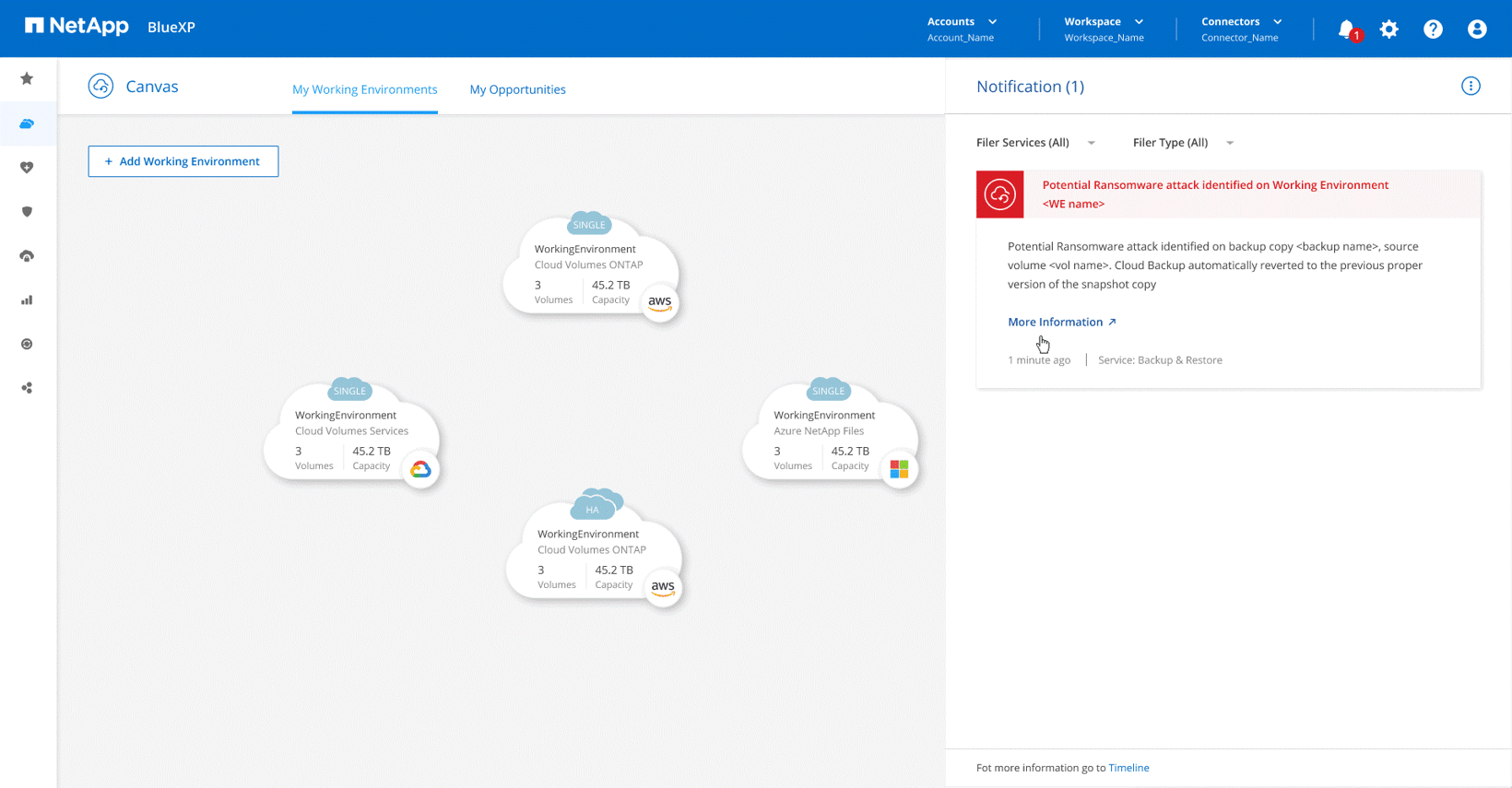Open the settings gear icon
The image size is (1512, 788).
click(x=1388, y=29)
